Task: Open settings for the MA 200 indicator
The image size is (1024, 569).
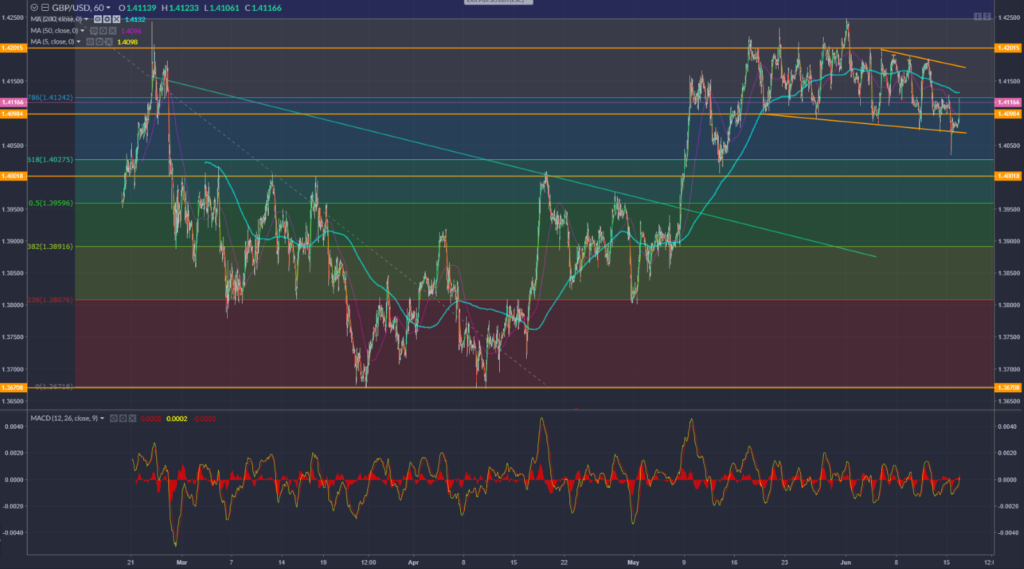Action: tap(107, 19)
